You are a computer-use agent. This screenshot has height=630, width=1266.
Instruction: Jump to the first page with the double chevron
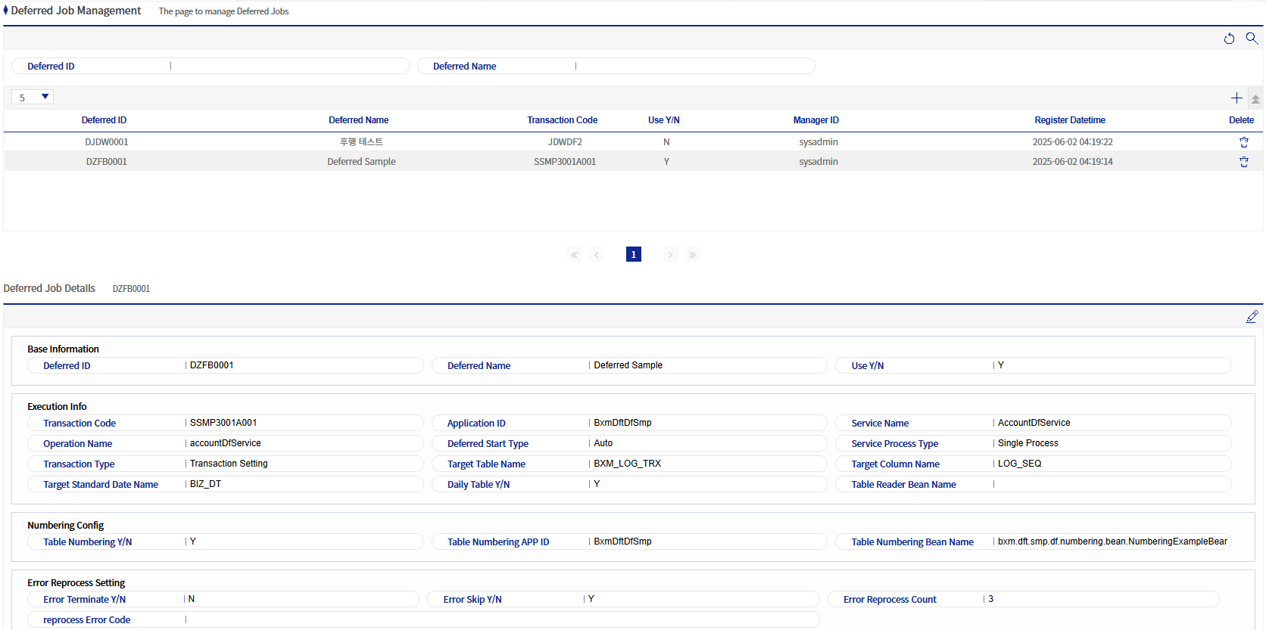(x=574, y=254)
